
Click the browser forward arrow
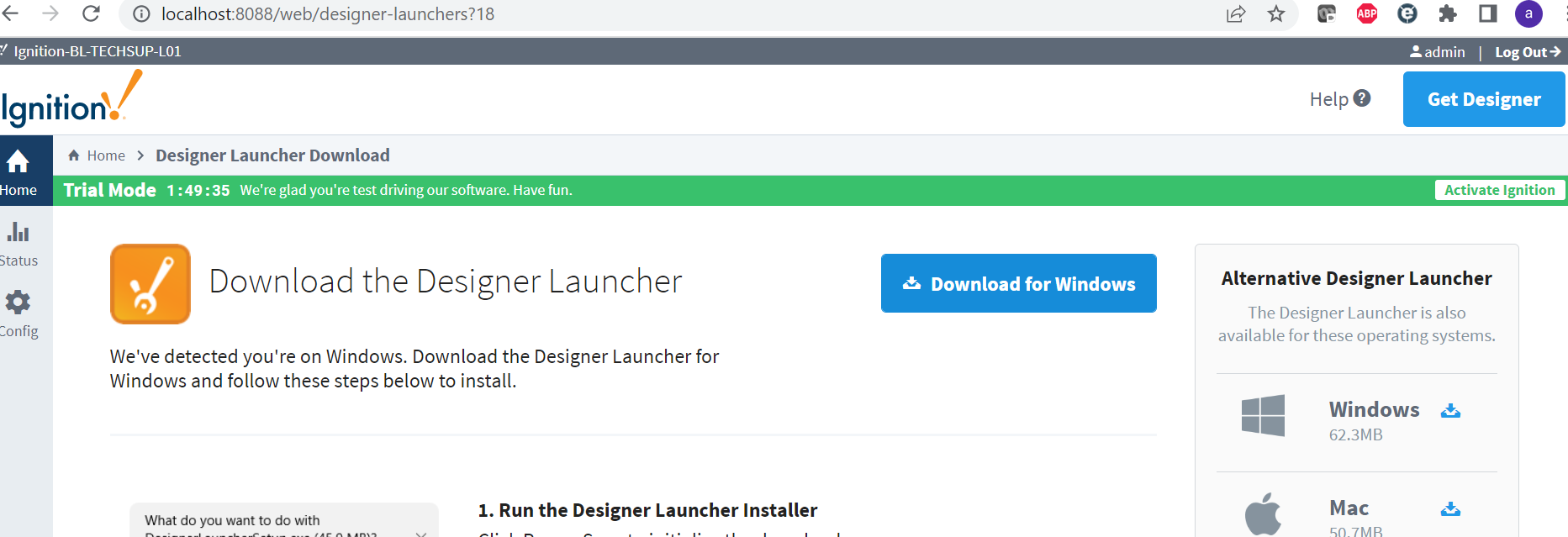click(x=50, y=13)
